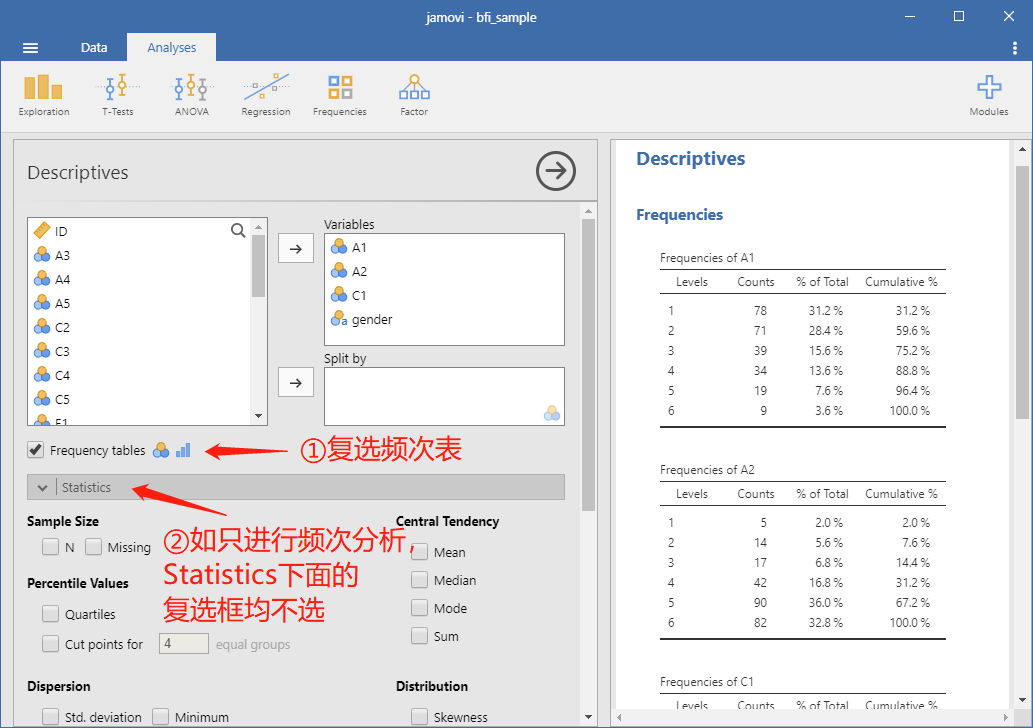Viewport: 1033px width, 728px height.
Task: Open the hamburger main menu
Action: (x=30, y=47)
